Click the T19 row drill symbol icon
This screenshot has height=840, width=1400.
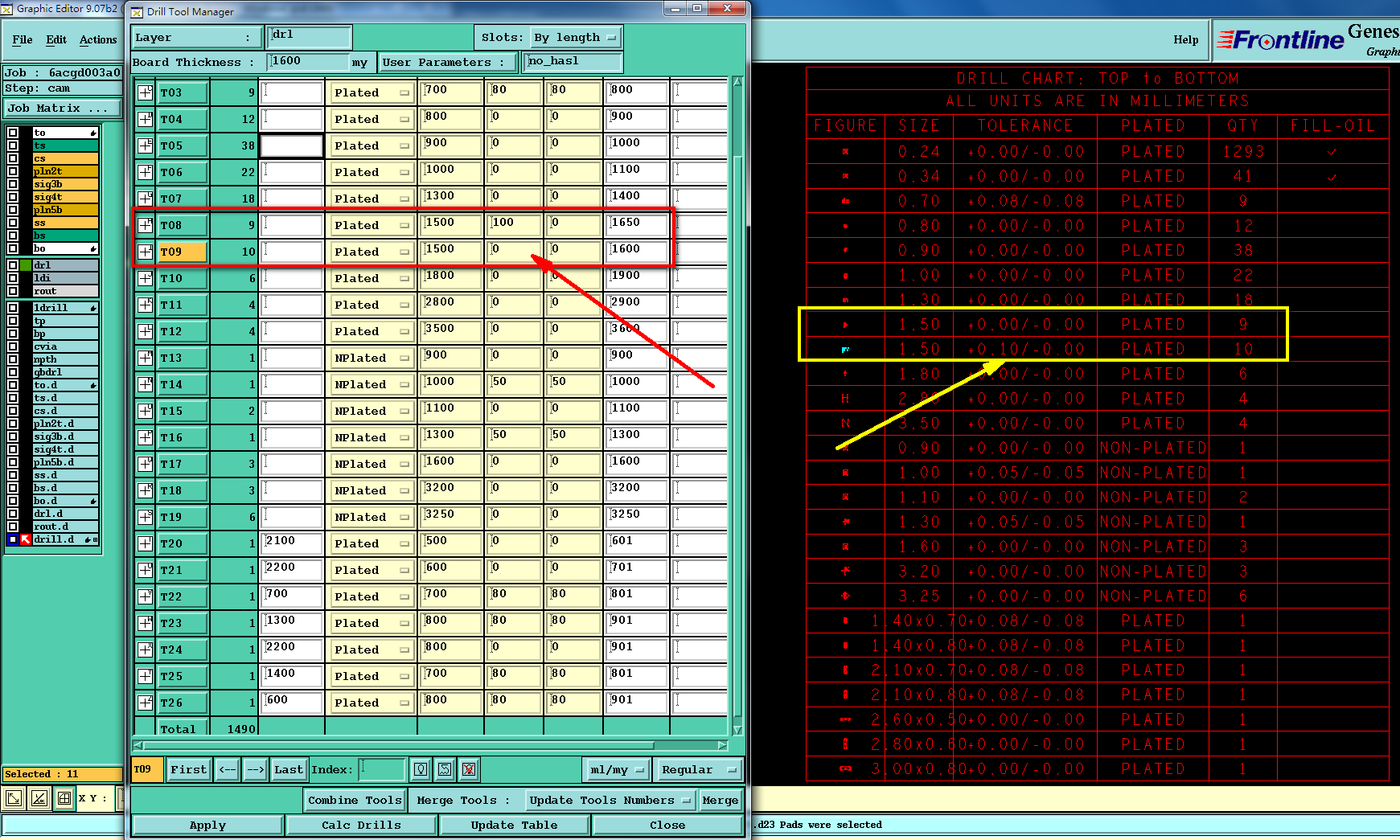[146, 517]
